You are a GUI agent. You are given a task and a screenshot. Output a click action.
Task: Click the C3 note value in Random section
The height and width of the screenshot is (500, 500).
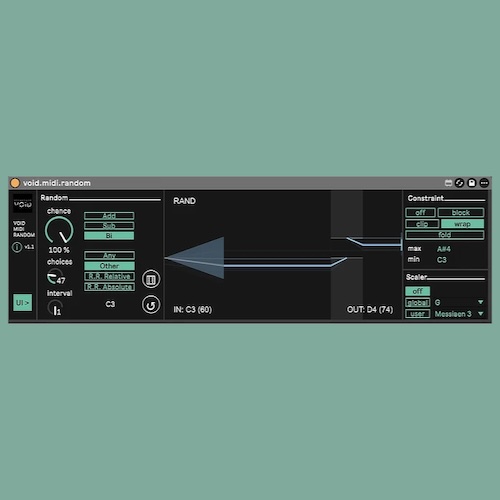click(110, 304)
